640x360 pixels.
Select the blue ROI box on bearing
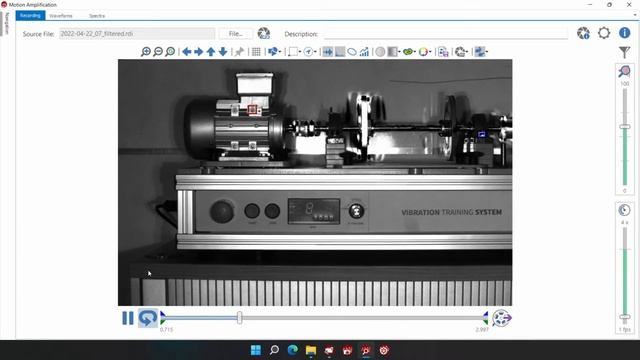(x=482, y=134)
